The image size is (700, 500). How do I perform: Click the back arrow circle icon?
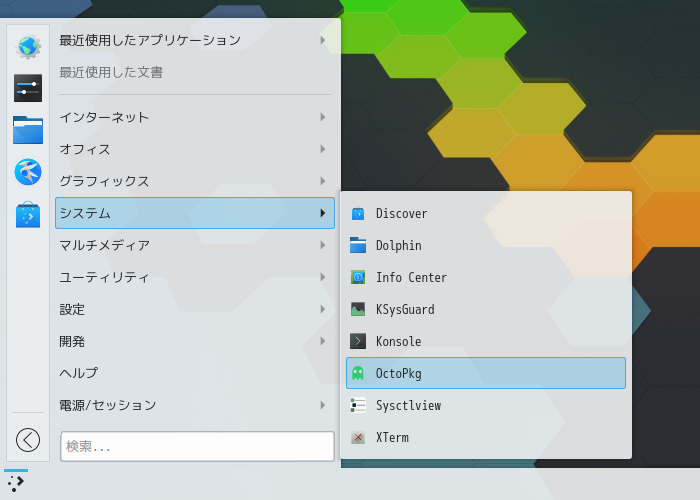pyautogui.click(x=28, y=440)
